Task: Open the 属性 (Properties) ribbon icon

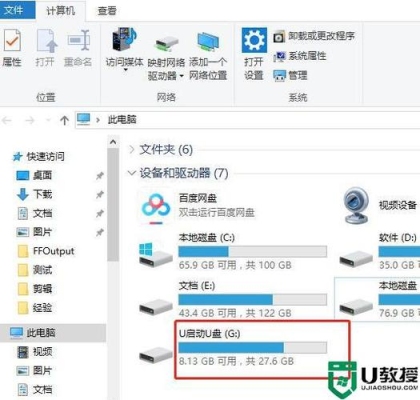Action: pyautogui.click(x=12, y=41)
